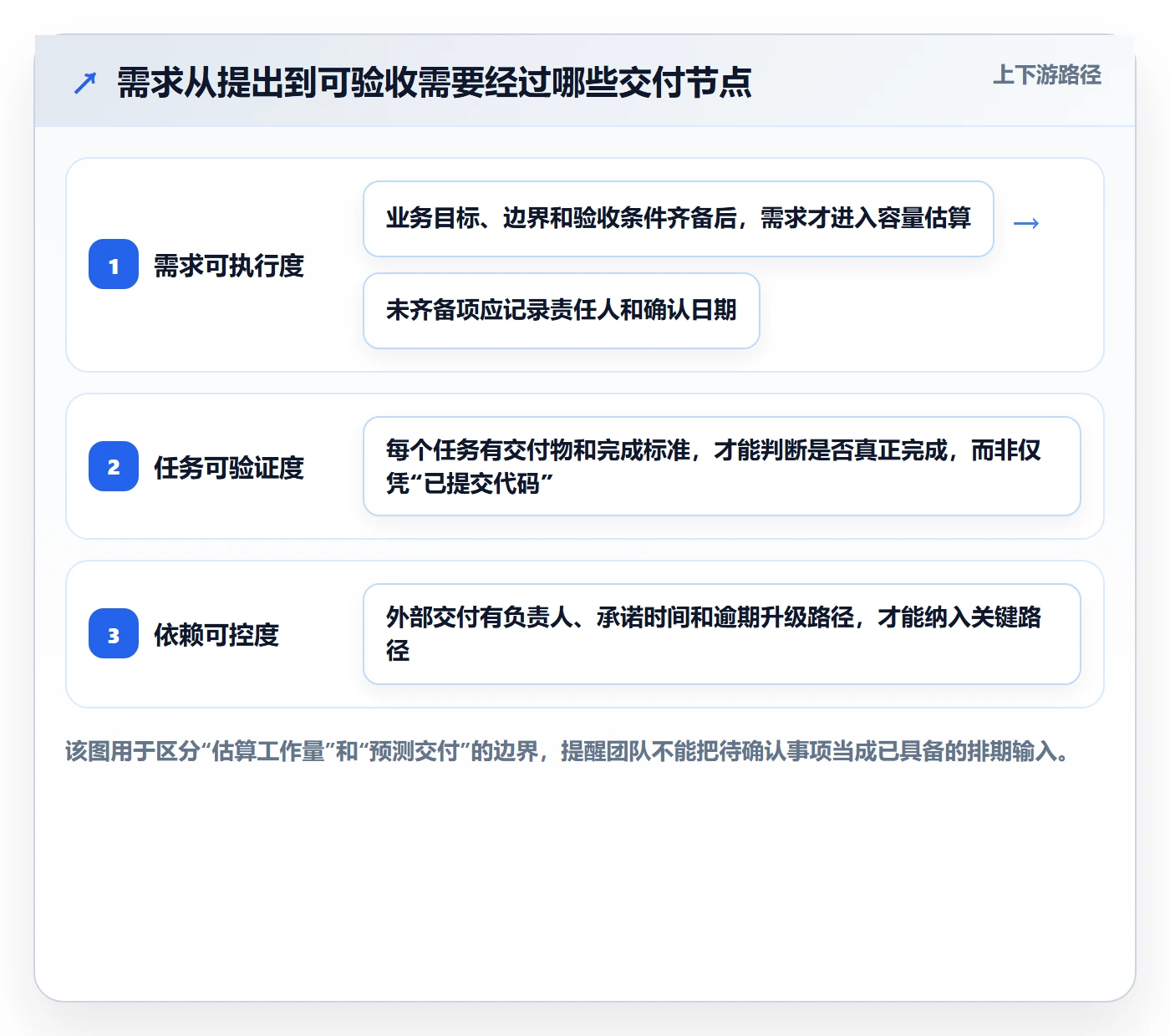This screenshot has width=1170, height=1036.
Task: Click the box 未齐备项应记录责任人和确认日期
Action: (x=562, y=311)
